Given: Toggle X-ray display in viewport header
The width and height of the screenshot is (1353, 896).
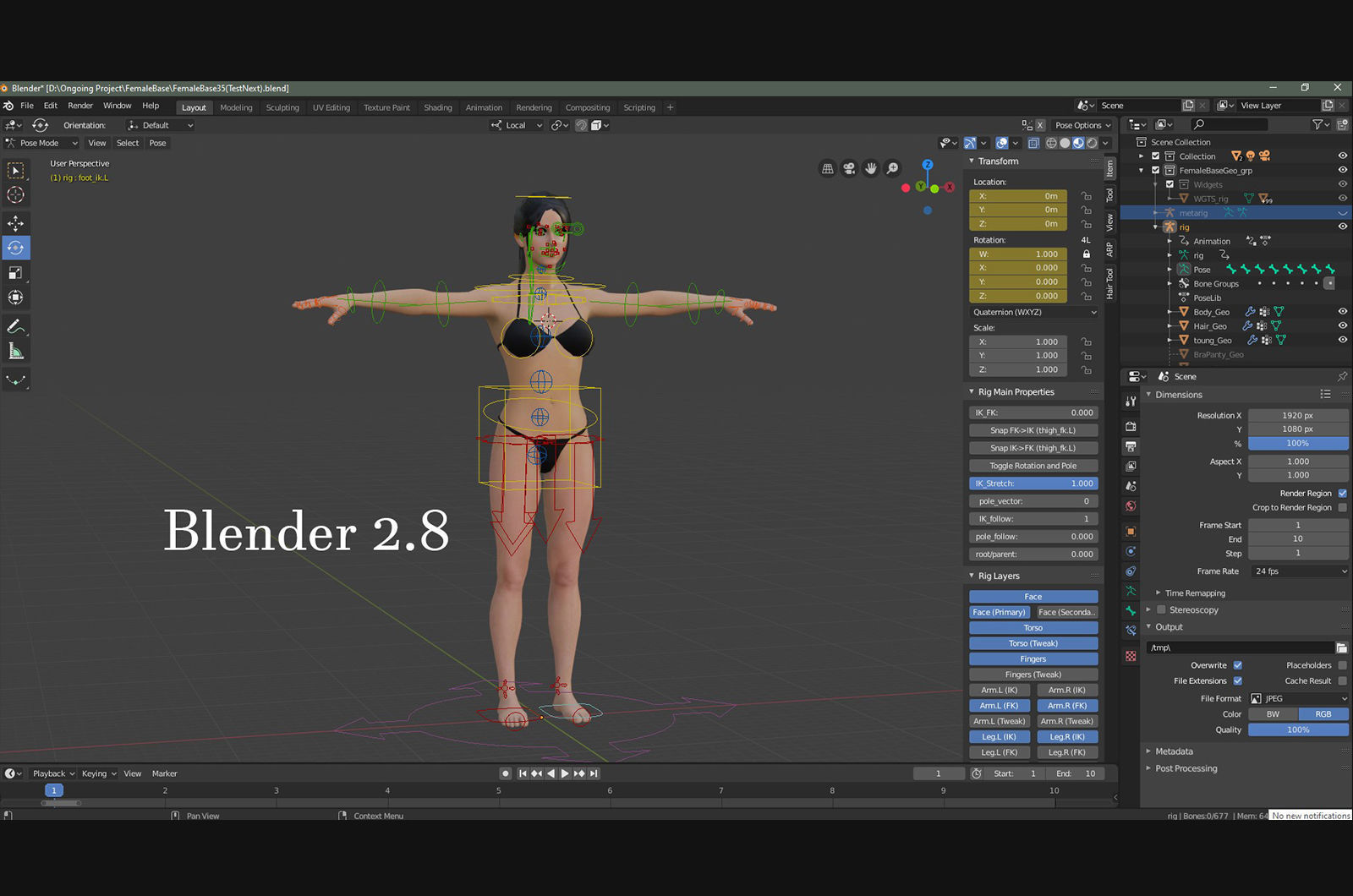Looking at the screenshot, I should 1033,144.
